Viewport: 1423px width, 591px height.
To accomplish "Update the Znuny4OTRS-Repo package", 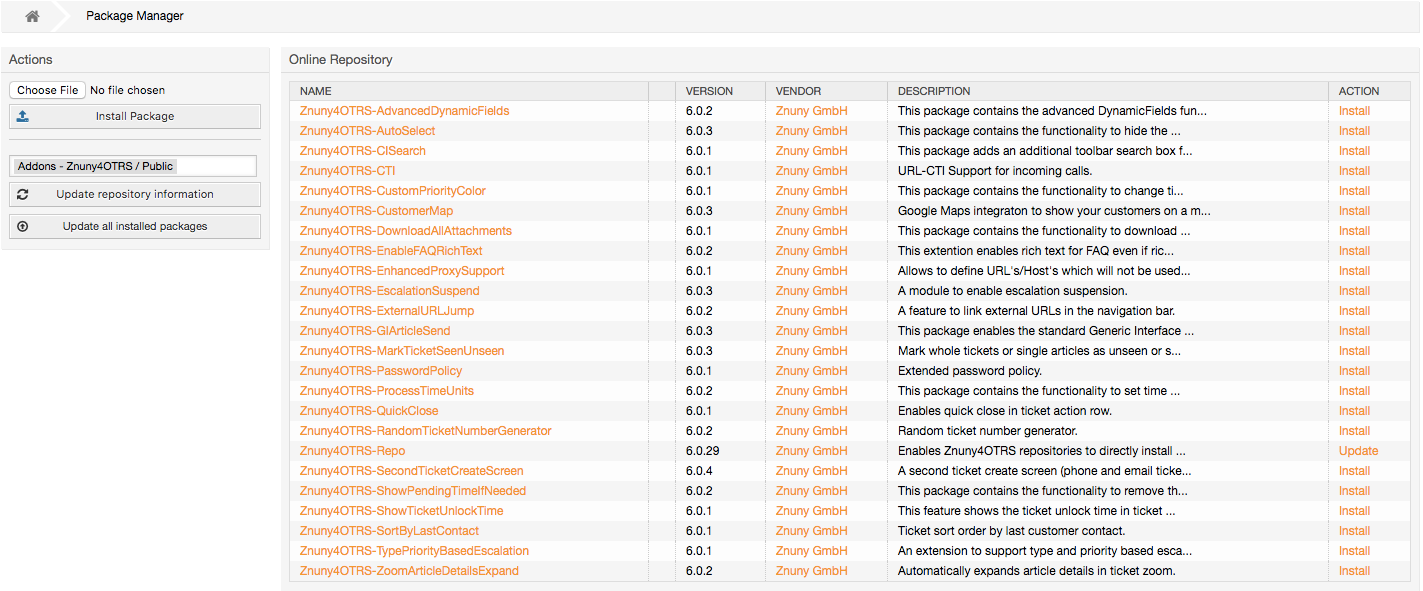I will pyautogui.click(x=1358, y=451).
